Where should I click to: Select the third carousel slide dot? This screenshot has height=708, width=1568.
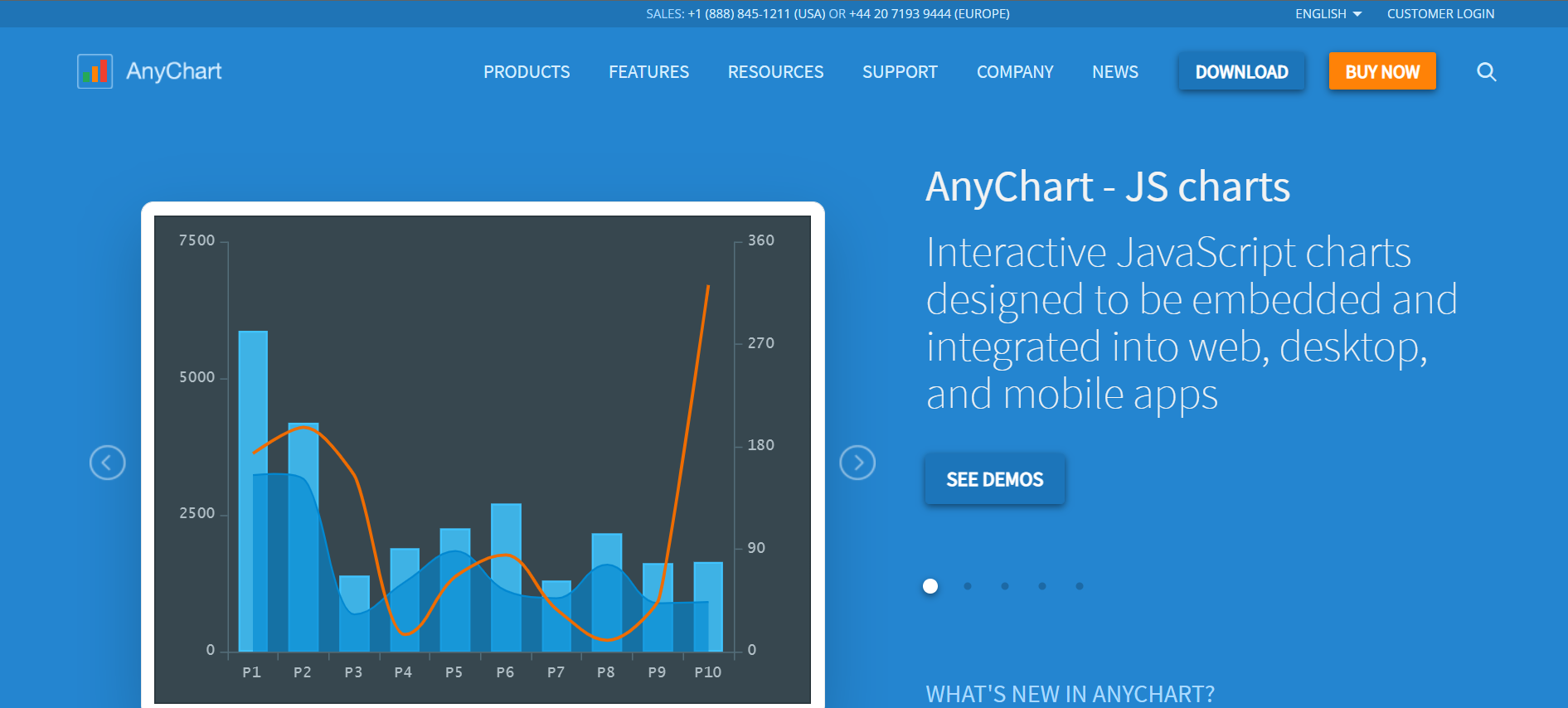1005,586
